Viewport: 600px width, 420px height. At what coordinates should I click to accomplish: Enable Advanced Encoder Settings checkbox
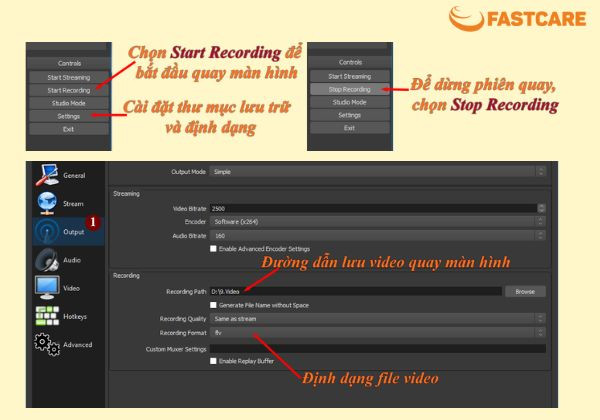pos(213,249)
